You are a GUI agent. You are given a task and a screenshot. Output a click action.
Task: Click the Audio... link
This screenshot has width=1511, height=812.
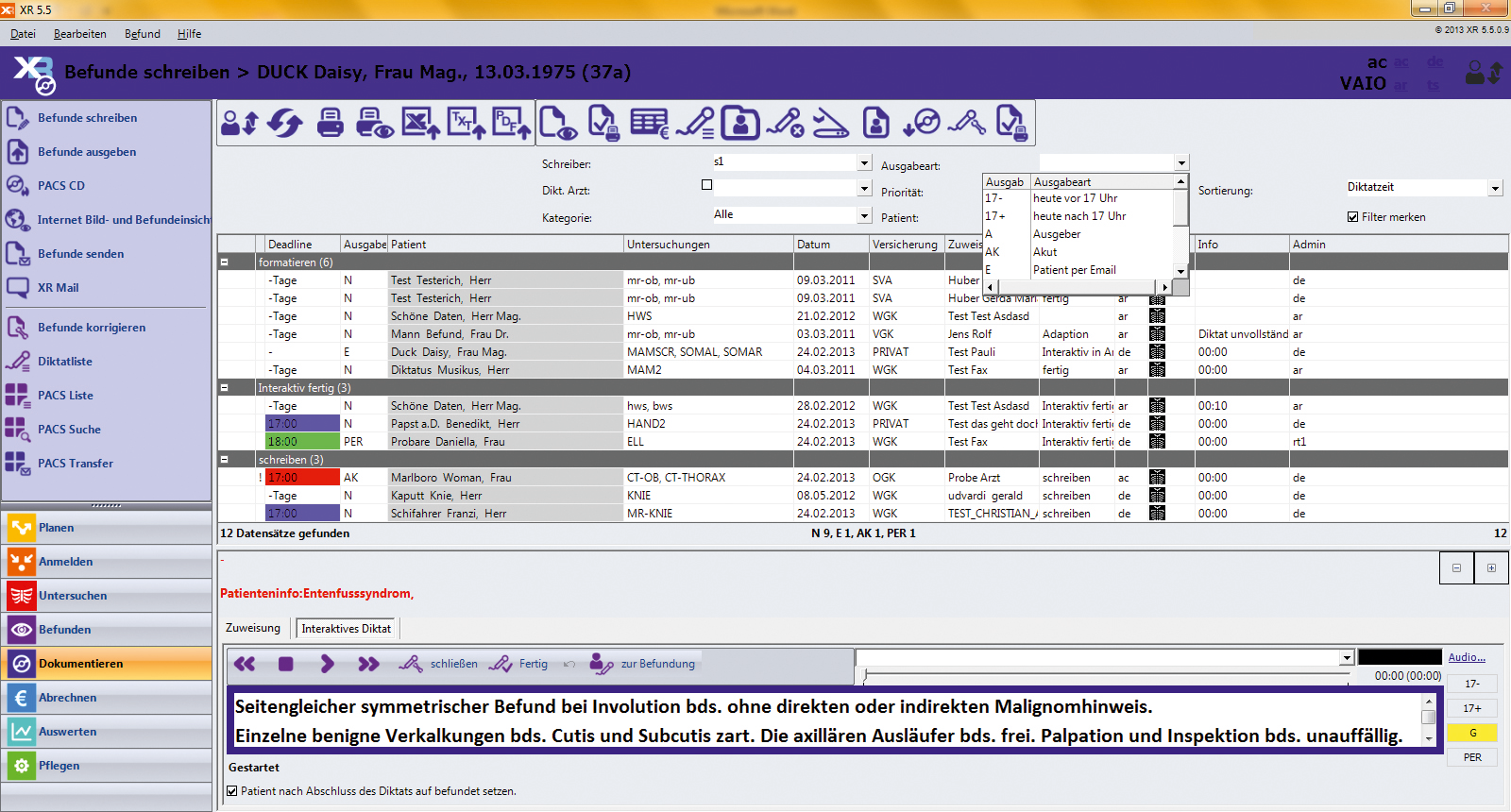tap(1466, 657)
